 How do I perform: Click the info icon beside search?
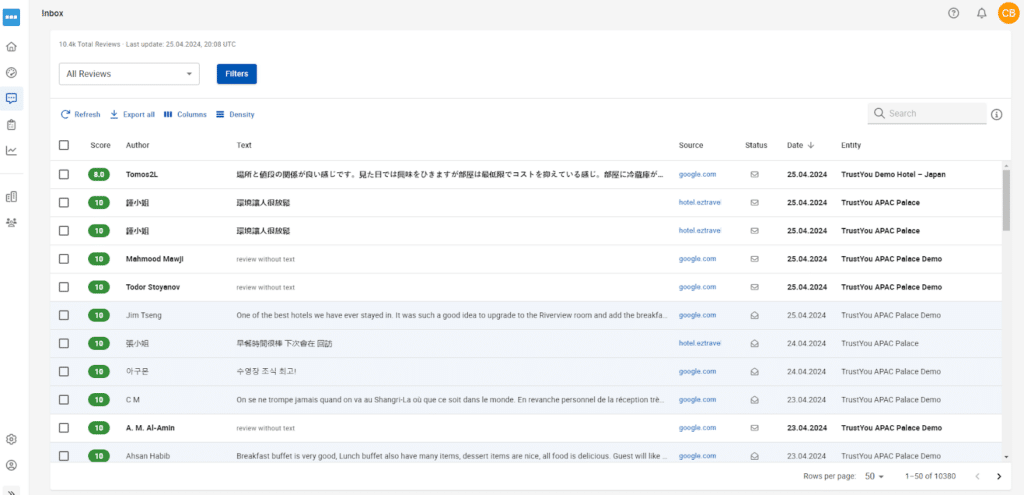996,114
